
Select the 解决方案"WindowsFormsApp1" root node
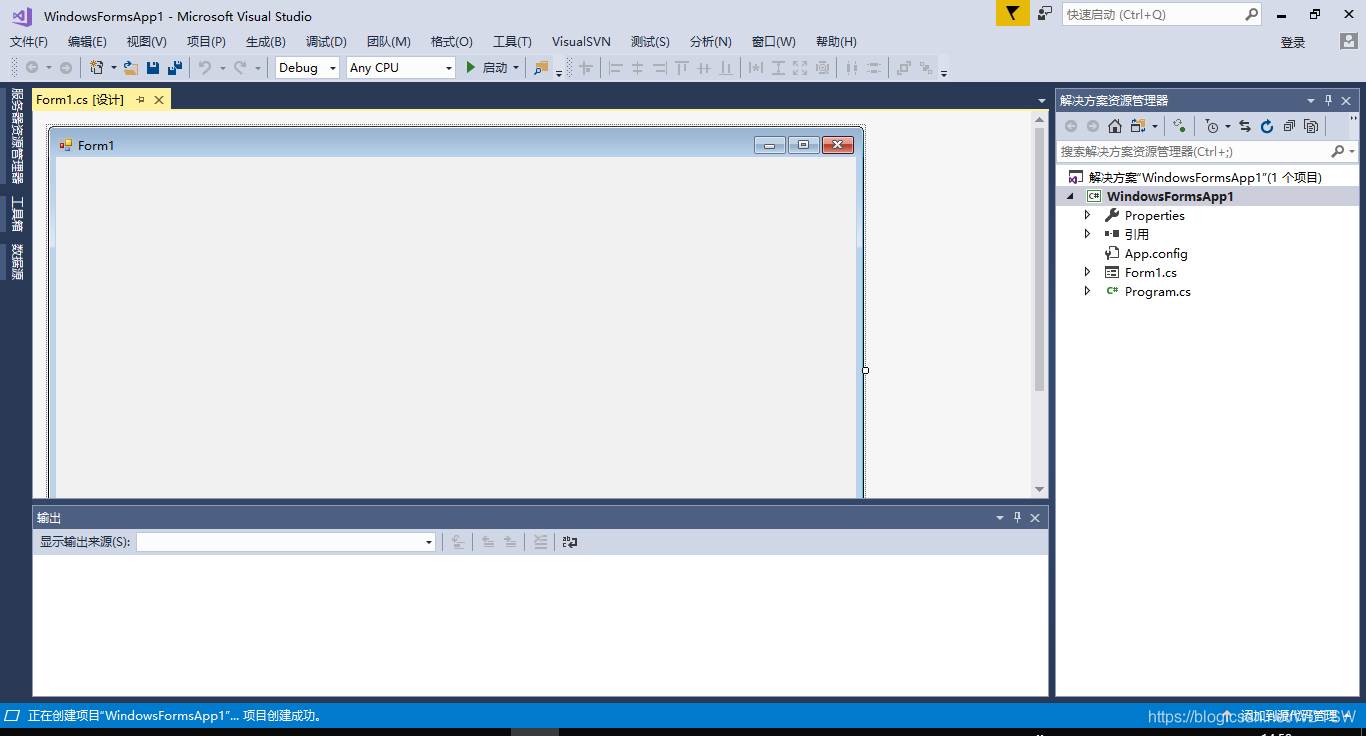[1205, 177]
